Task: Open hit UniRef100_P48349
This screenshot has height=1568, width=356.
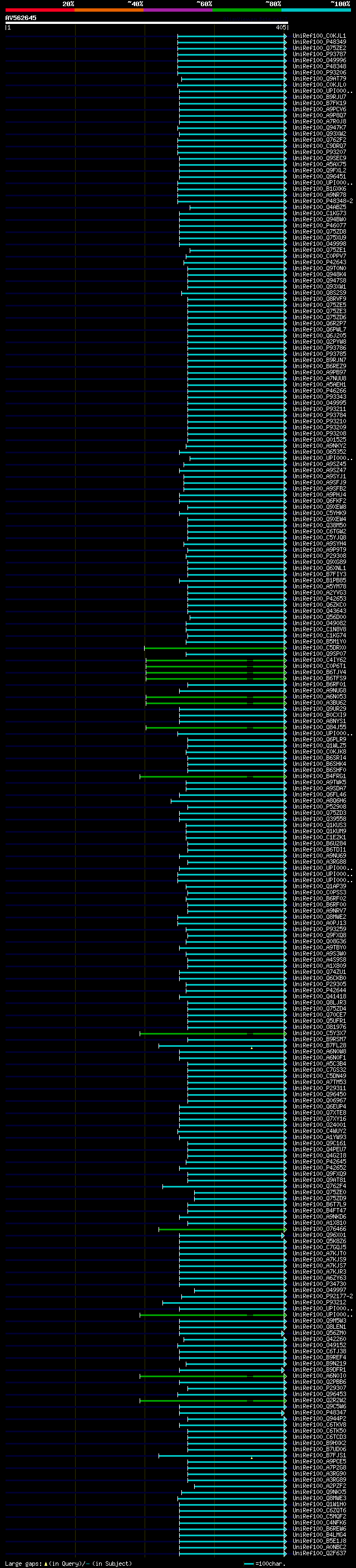Action: (319, 42)
